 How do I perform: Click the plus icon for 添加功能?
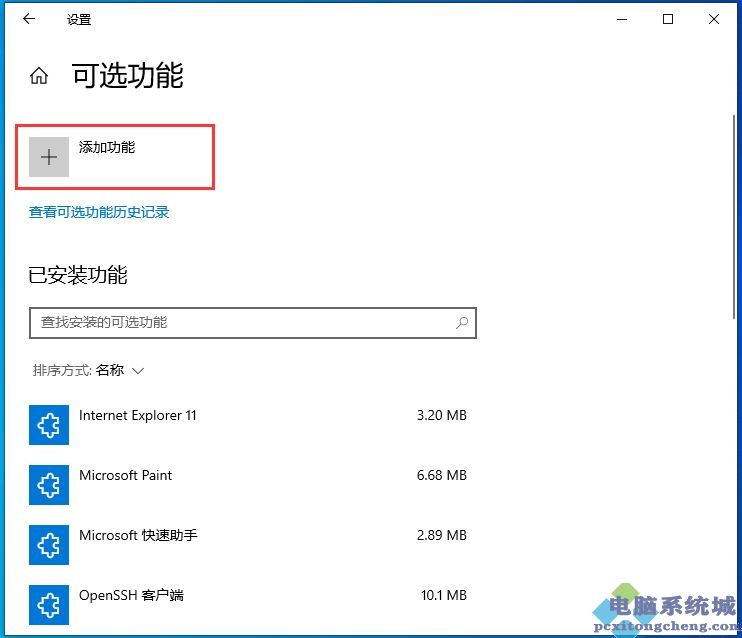49,157
